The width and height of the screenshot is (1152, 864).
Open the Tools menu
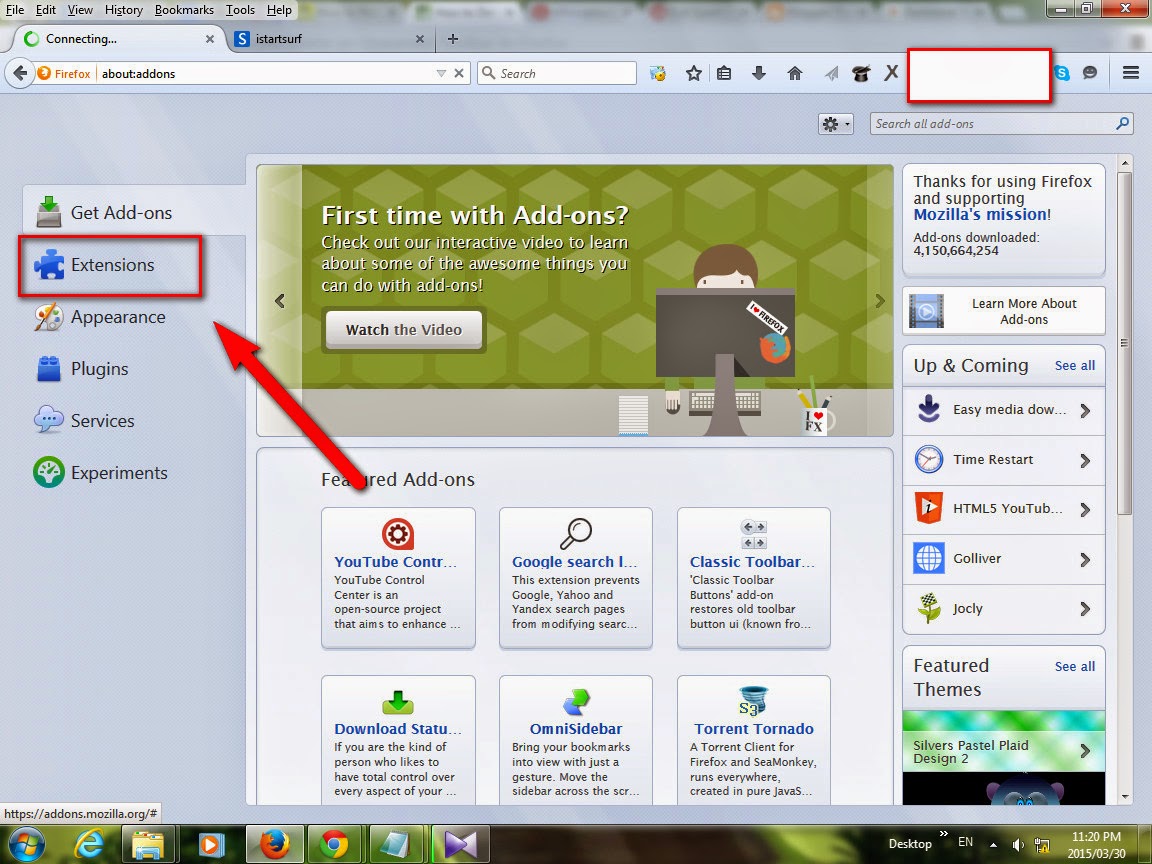[x=240, y=10]
